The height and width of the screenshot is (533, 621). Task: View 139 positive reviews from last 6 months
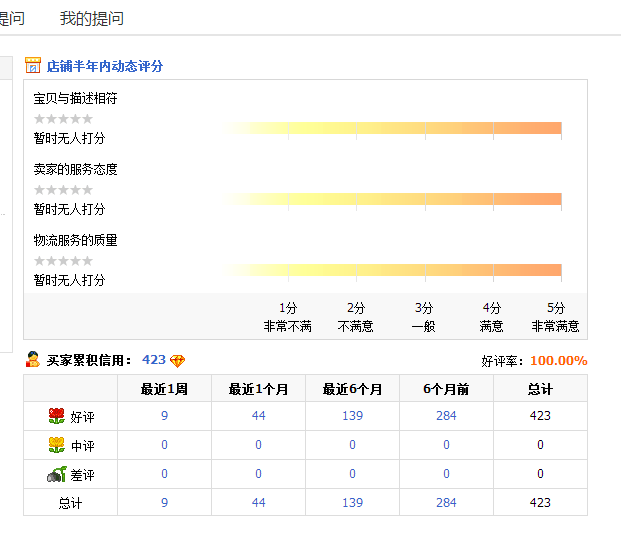pos(352,416)
